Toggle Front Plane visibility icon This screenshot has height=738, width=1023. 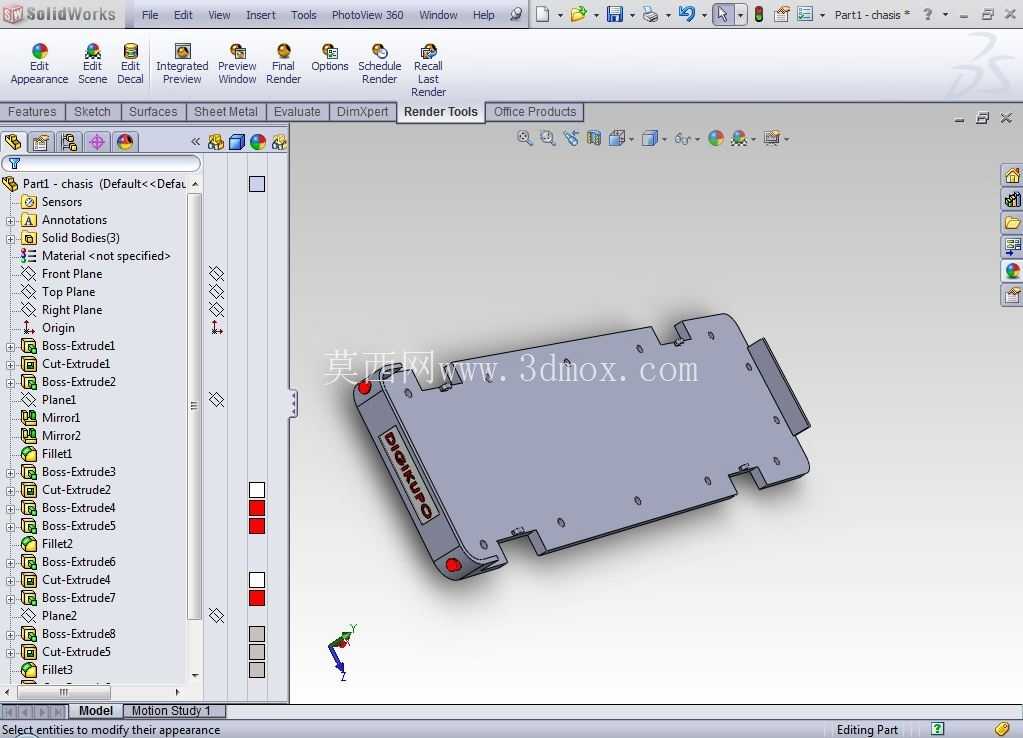pos(217,273)
